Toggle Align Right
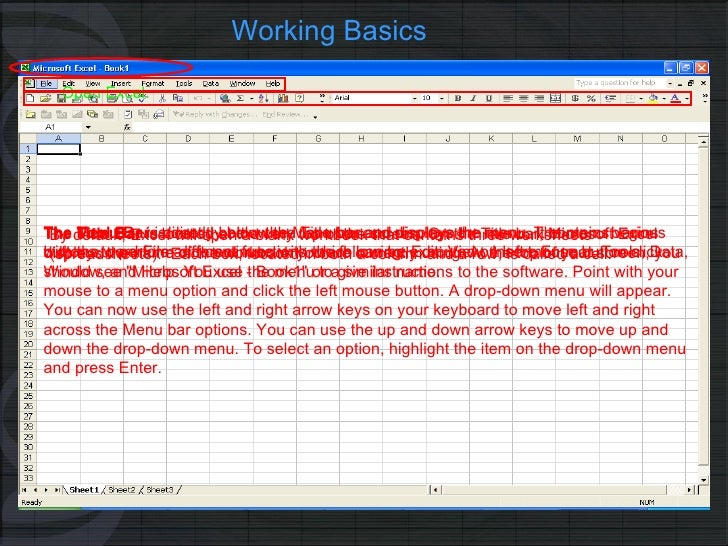The width and height of the screenshot is (728, 546). click(540, 98)
